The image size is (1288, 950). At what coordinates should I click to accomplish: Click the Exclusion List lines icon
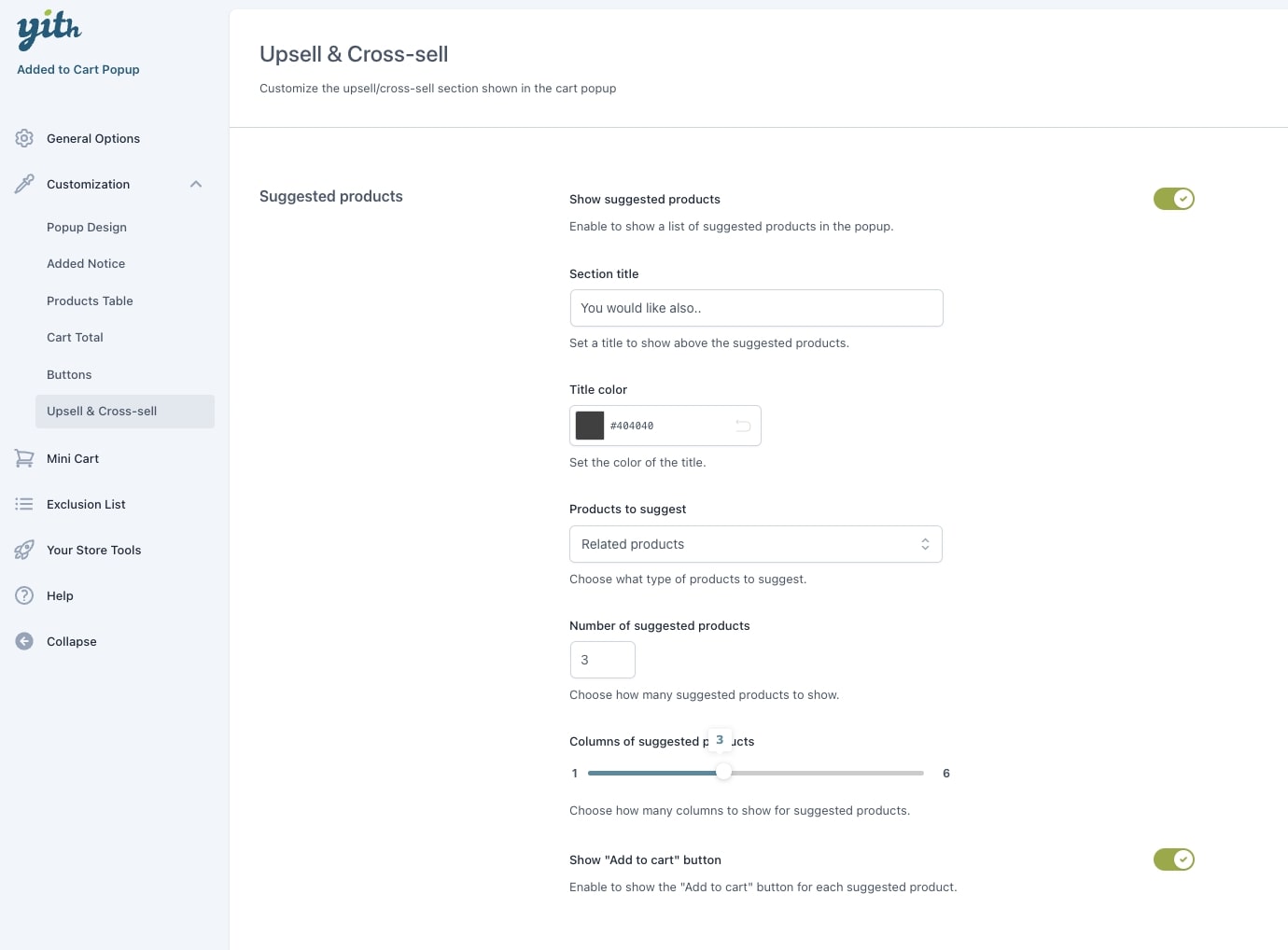tap(24, 504)
